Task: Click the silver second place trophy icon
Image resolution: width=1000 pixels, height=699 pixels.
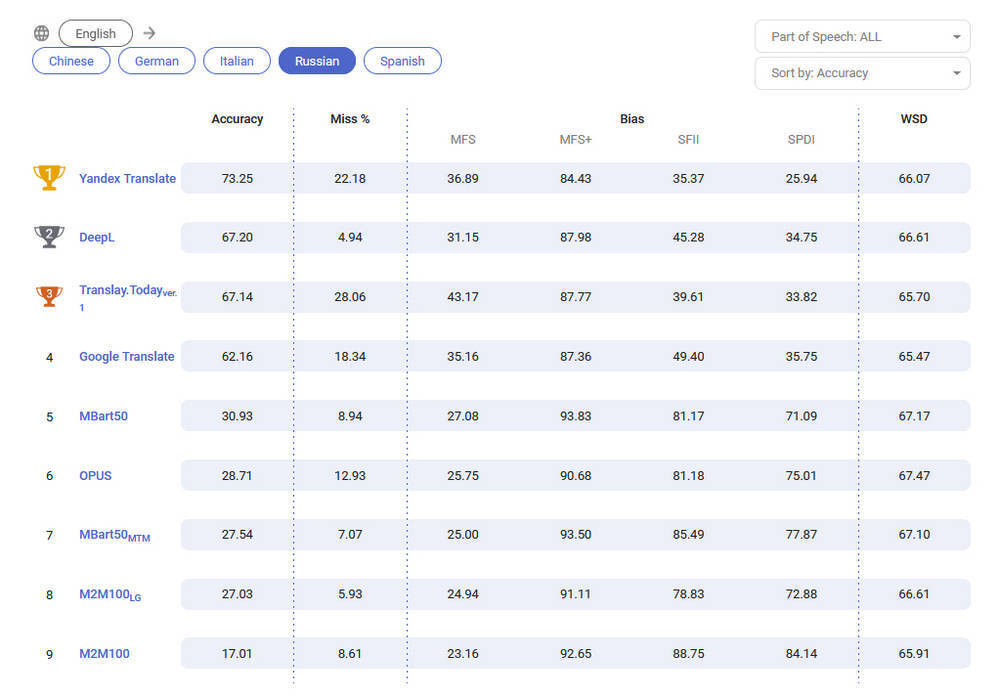Action: click(x=49, y=237)
